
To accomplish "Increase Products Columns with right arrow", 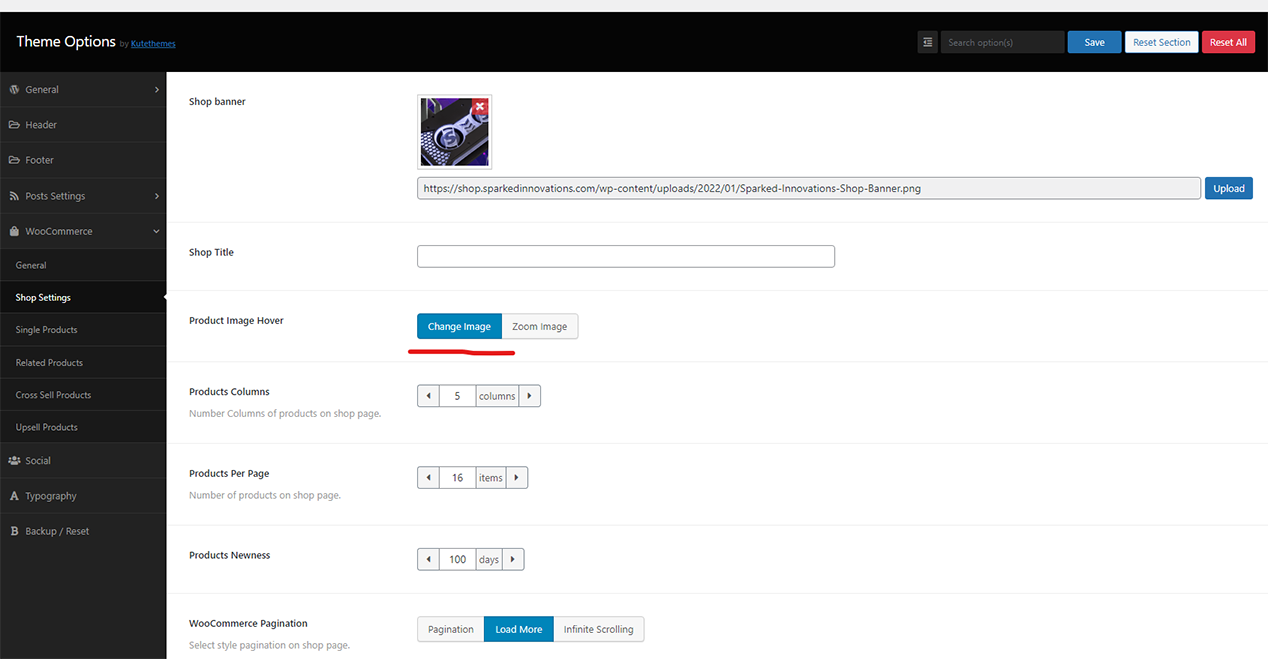I will click(x=530, y=396).
